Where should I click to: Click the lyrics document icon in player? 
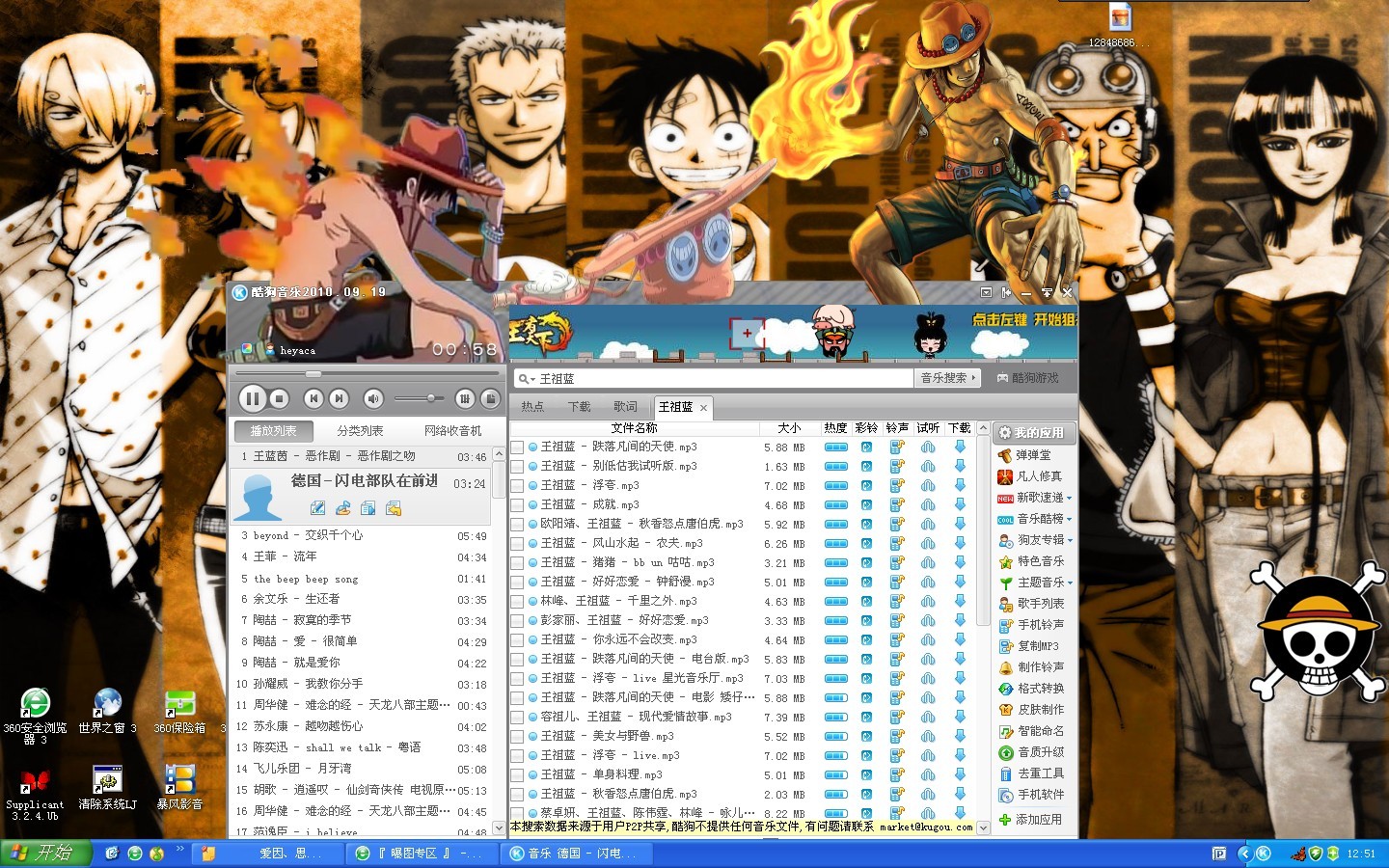(x=490, y=397)
